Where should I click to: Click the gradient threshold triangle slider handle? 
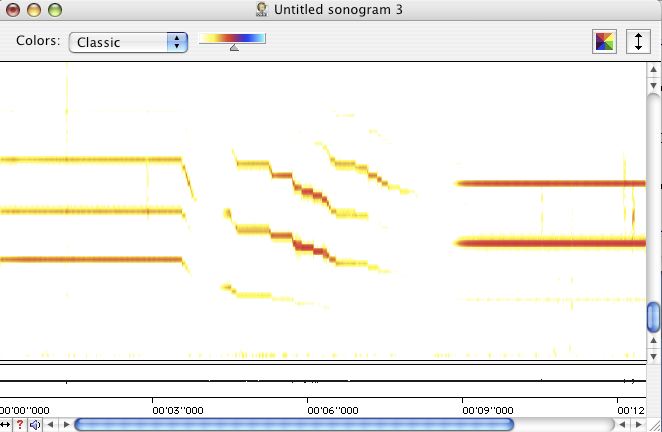click(x=234, y=48)
